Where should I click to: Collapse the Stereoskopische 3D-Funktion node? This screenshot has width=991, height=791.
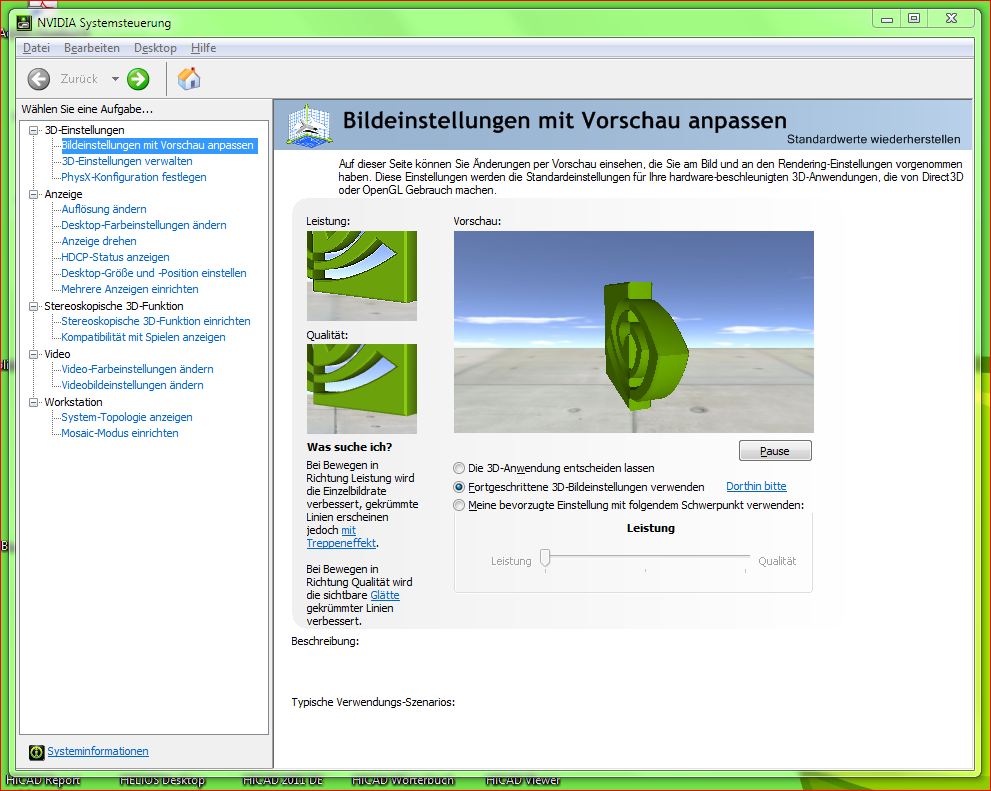point(33,306)
